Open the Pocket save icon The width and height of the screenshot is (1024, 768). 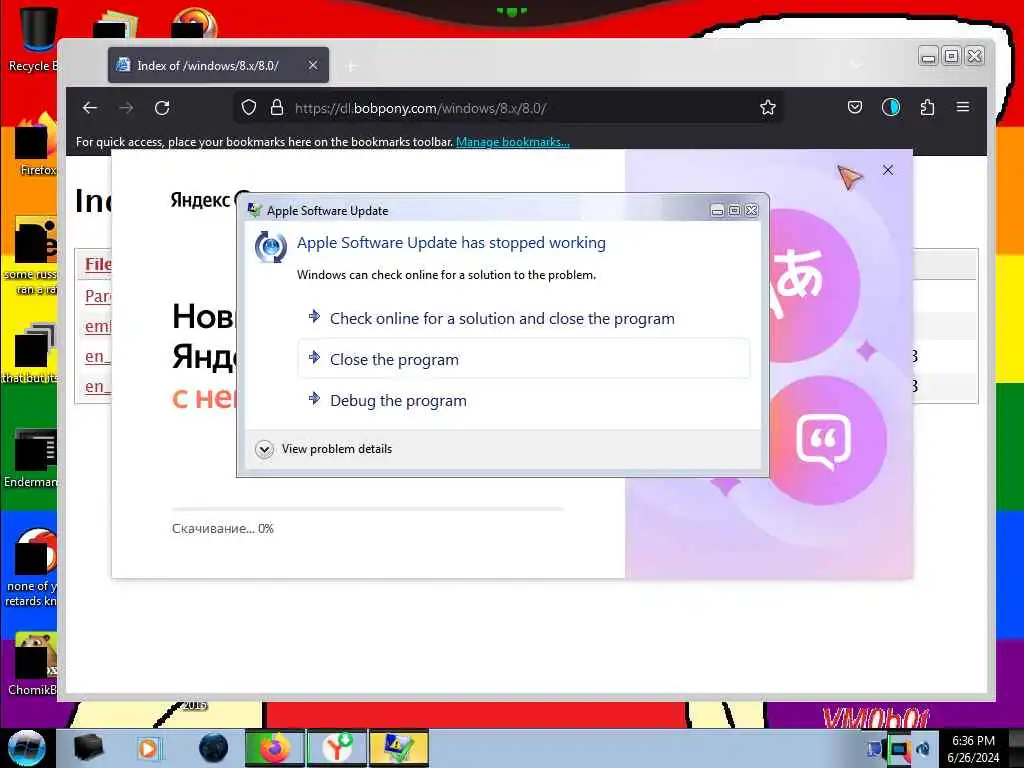pos(855,107)
